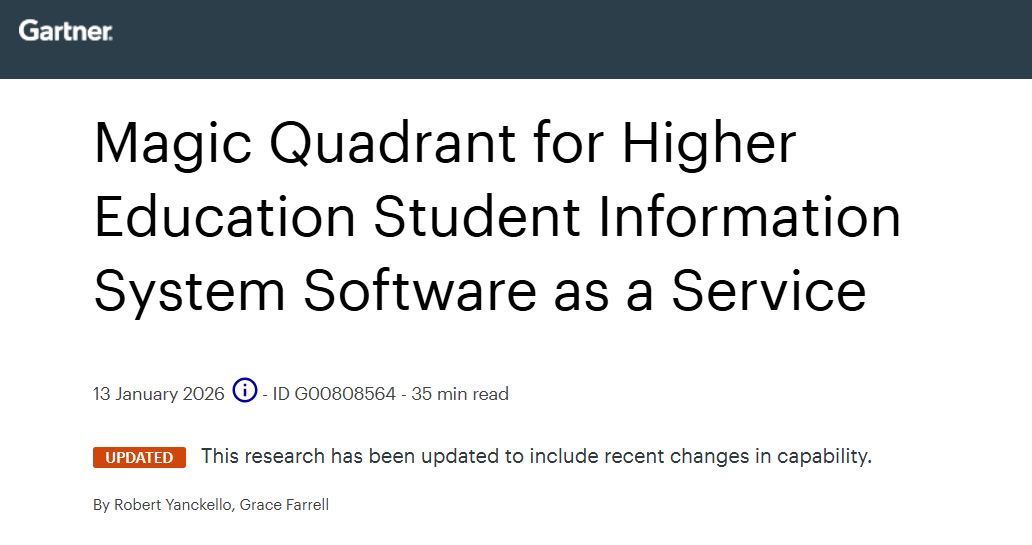The height and width of the screenshot is (545, 1032).
Task: Click the word By before author names
Action: (x=101, y=505)
